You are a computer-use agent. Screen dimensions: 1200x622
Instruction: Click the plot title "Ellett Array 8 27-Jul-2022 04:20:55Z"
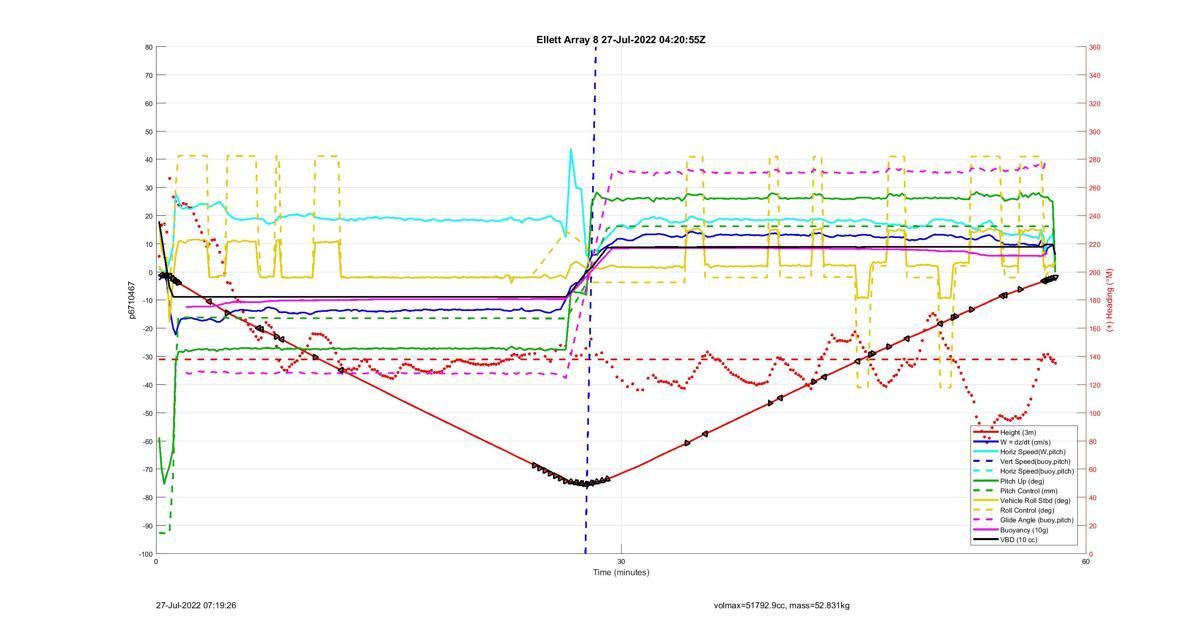coord(620,39)
